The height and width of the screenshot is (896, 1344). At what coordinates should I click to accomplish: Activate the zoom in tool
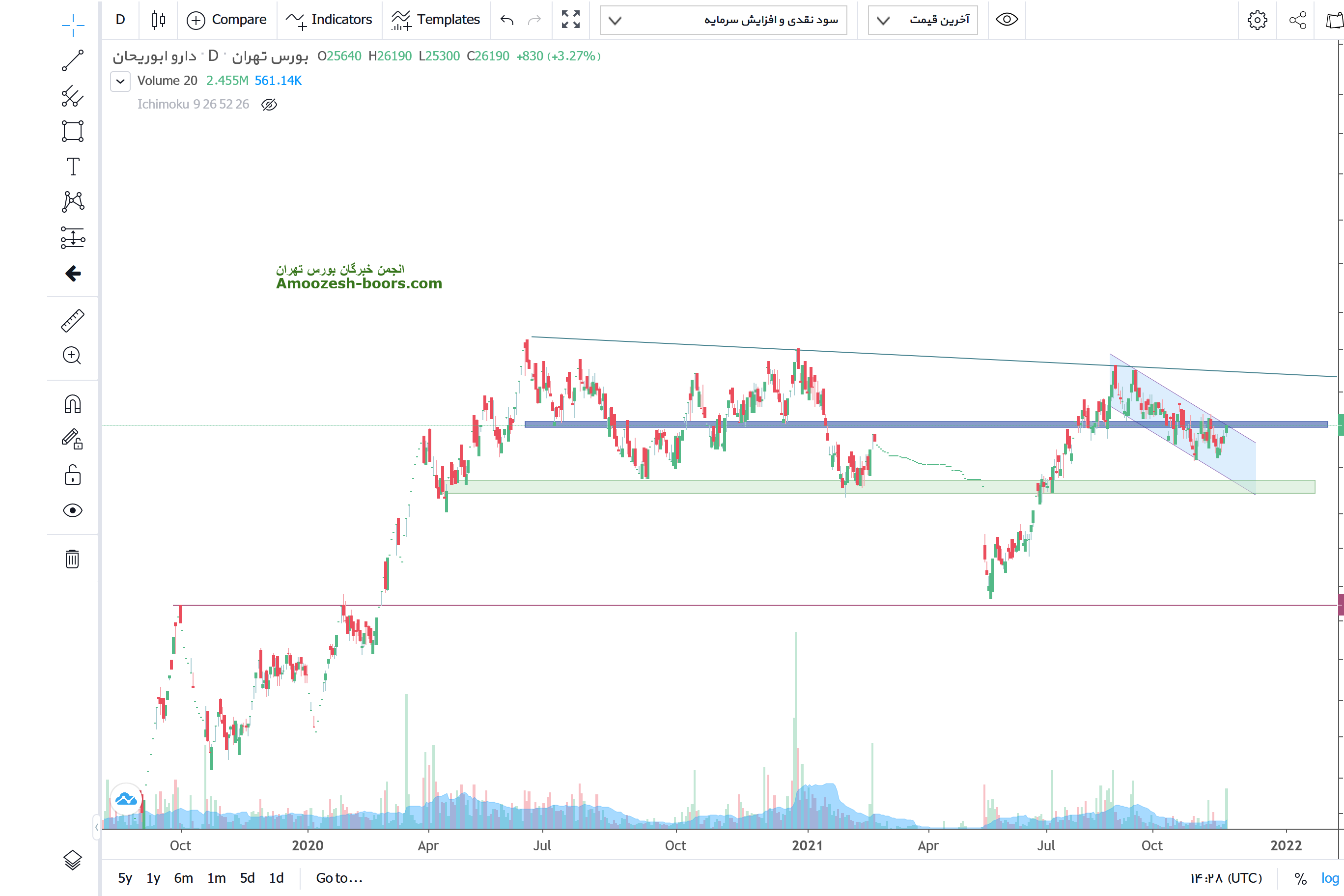click(72, 356)
